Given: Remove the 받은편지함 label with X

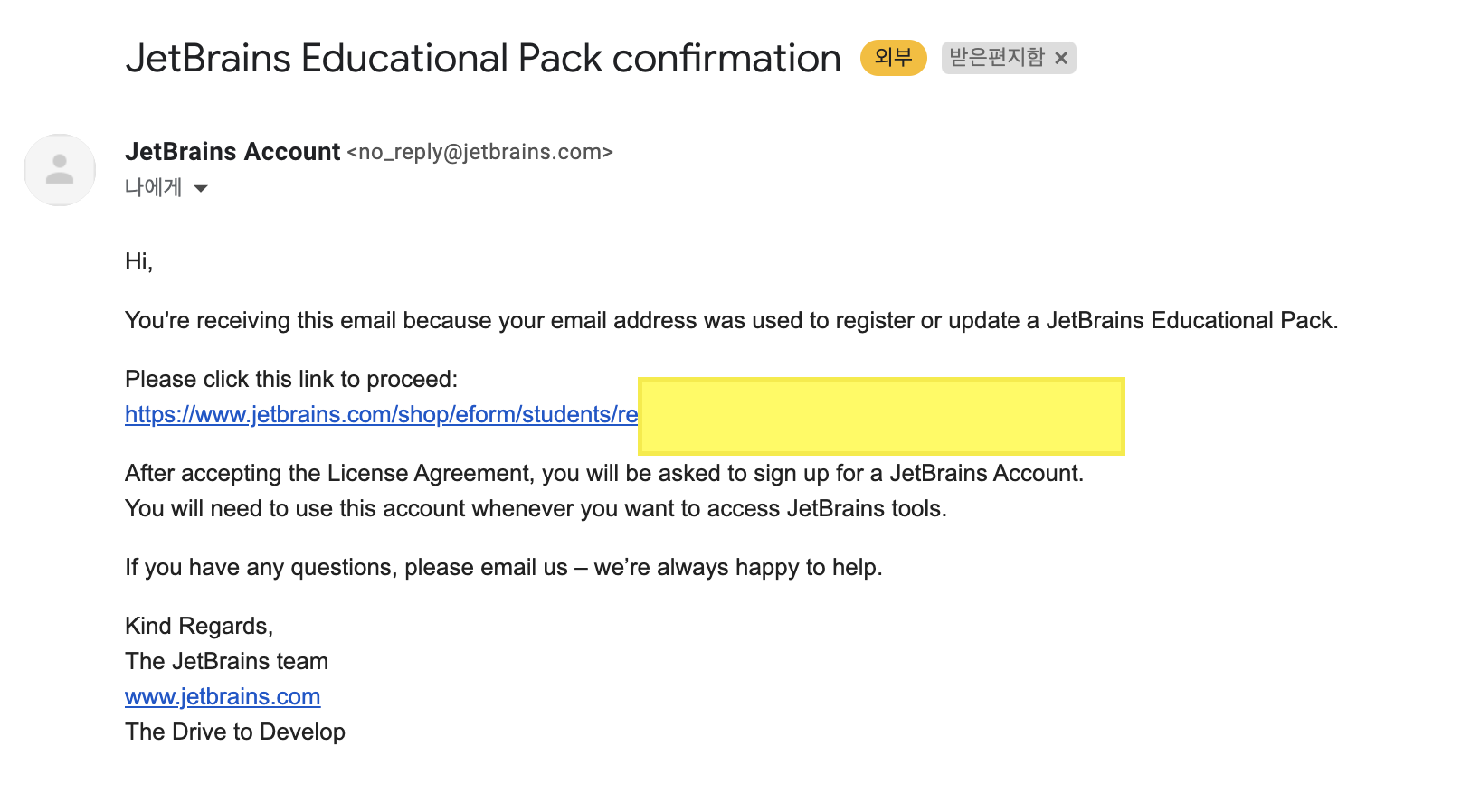Looking at the screenshot, I should click(x=1061, y=58).
